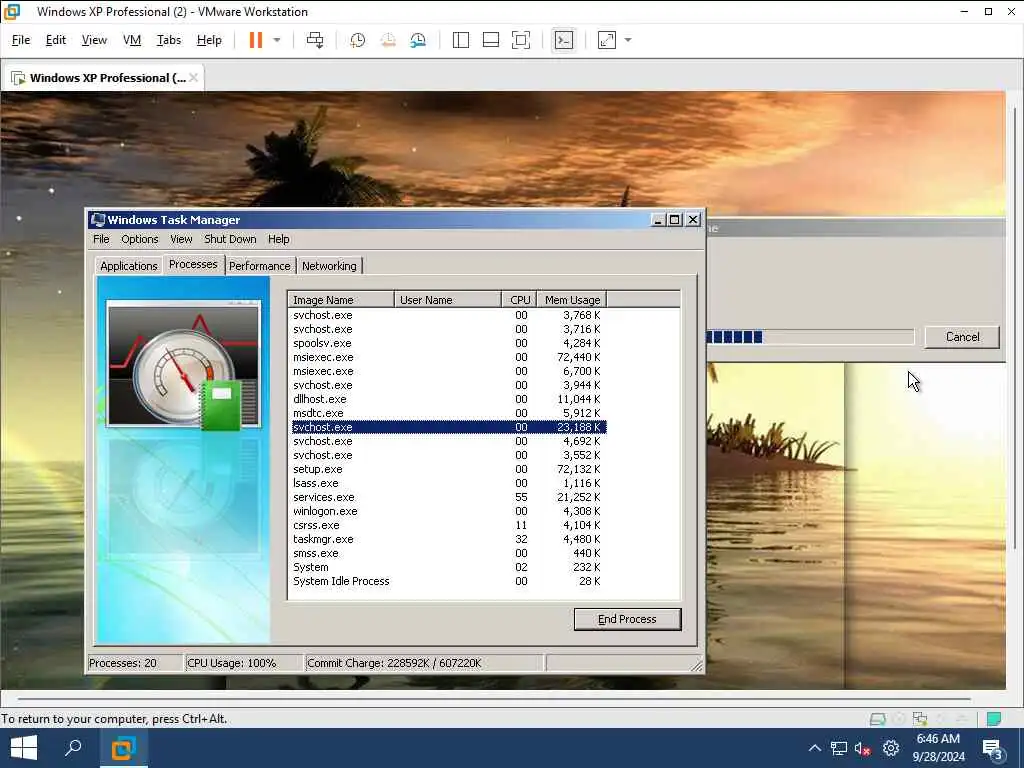The image size is (1024, 768).
Task: Close the Windows XP Professional tab
Action: (193, 78)
